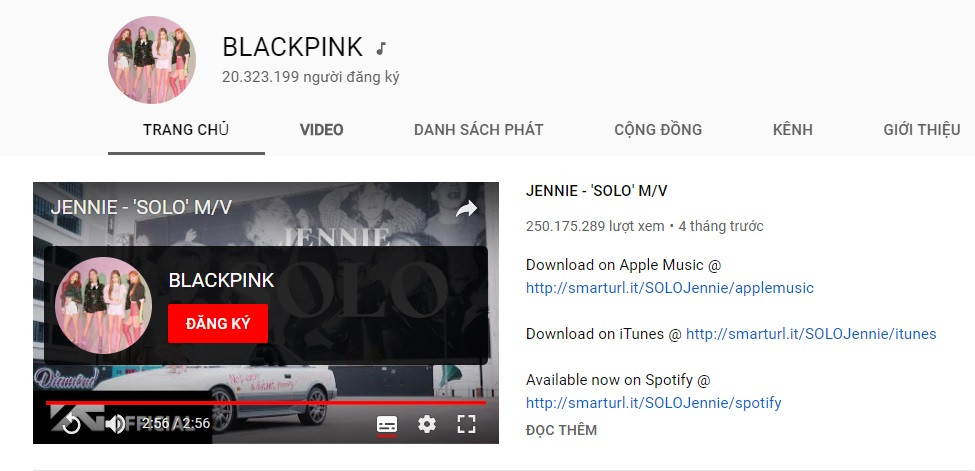
Task: Open the DANH SÁCH PHÁT tab
Action: pyautogui.click(x=479, y=129)
